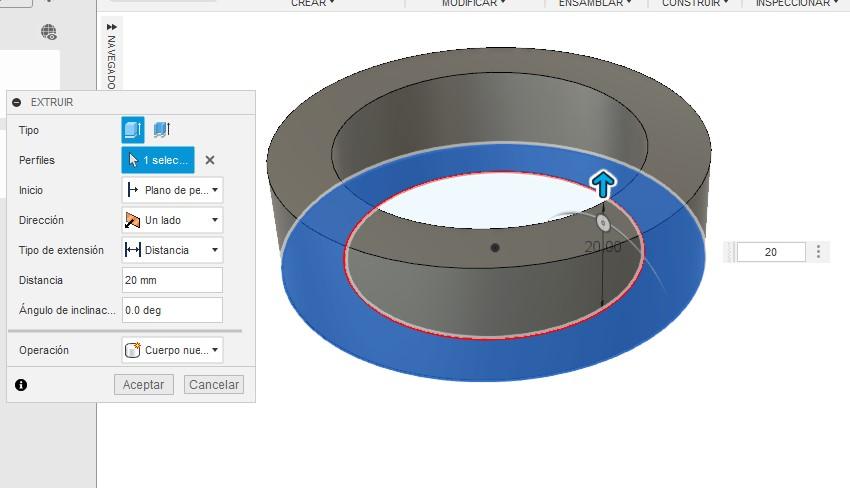Click the info icon in Extruir dialog
The width and height of the screenshot is (850, 488).
21,385
